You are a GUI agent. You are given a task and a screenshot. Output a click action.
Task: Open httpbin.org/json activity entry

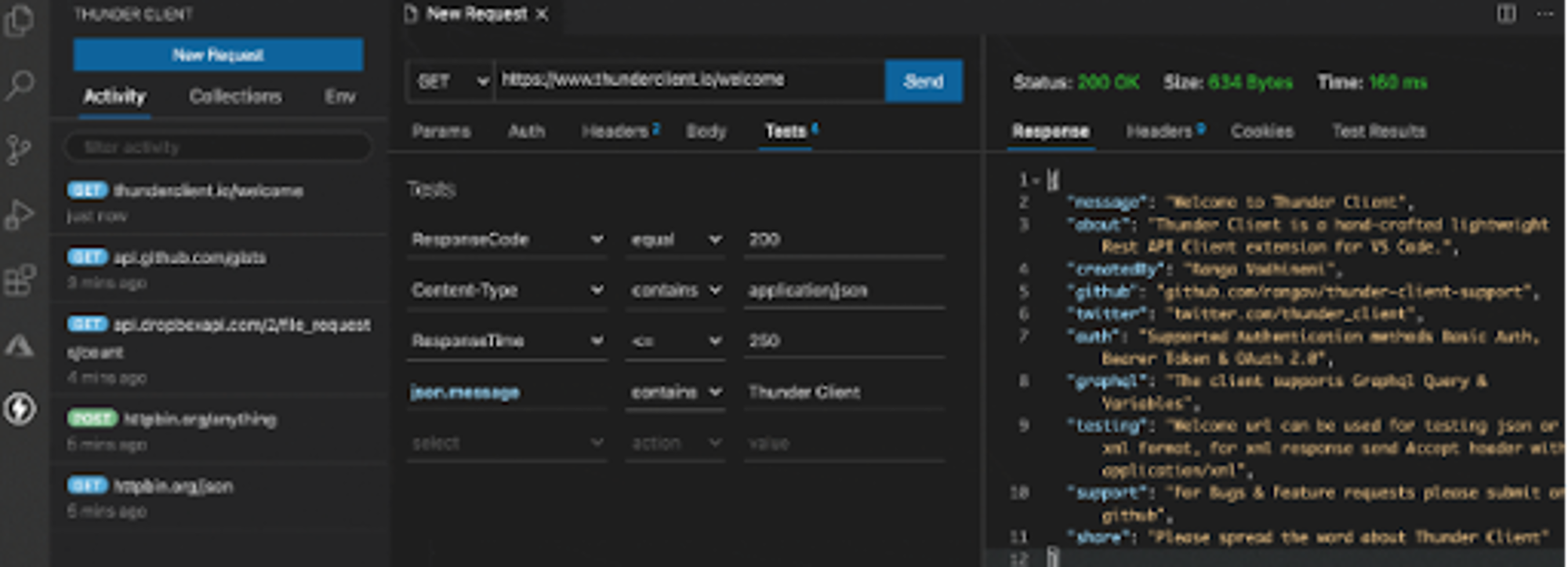220,498
